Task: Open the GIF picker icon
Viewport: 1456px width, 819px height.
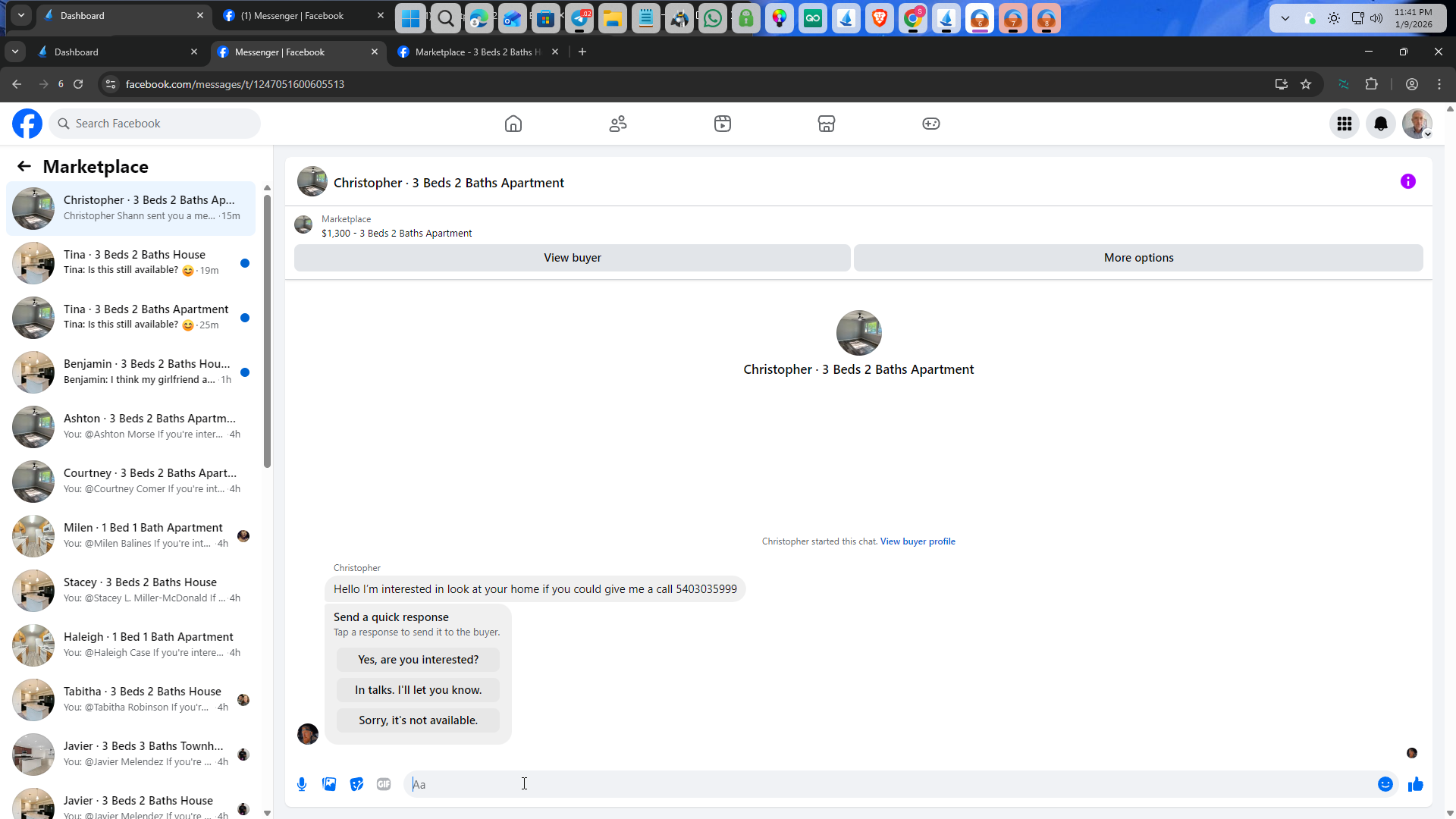Action: coord(384,784)
